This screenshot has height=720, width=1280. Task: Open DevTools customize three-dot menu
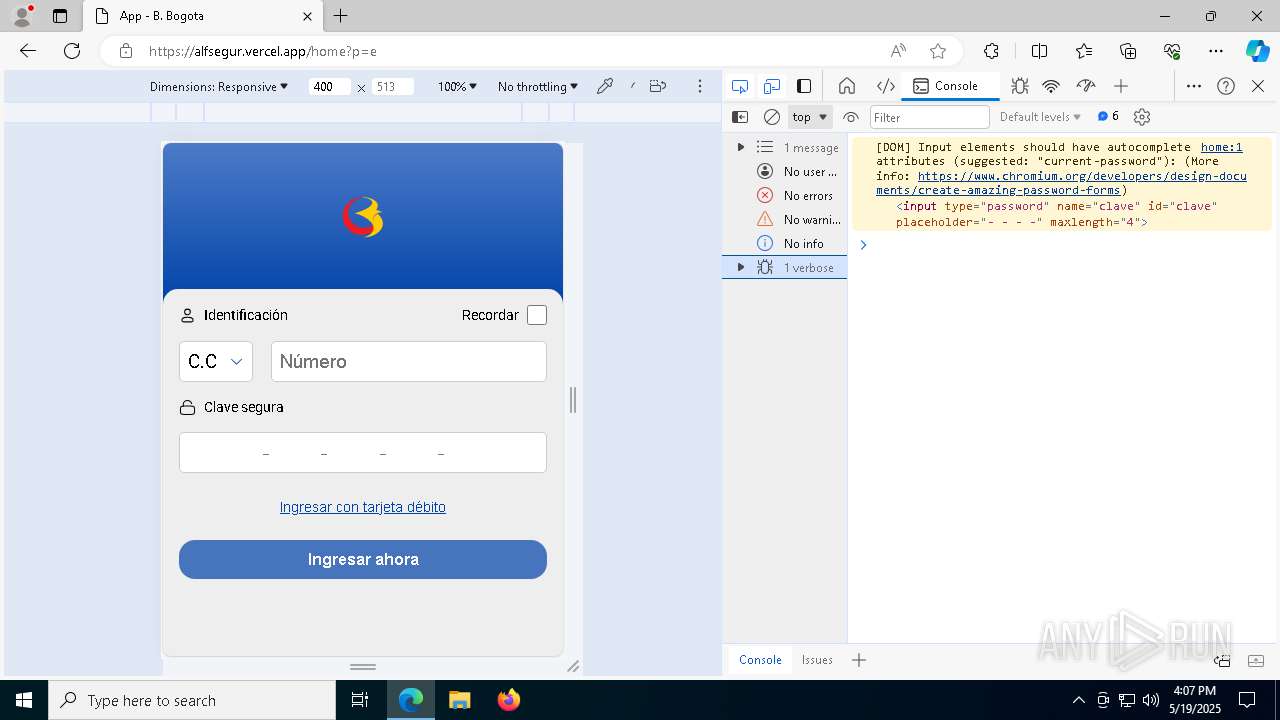[x=1194, y=86]
